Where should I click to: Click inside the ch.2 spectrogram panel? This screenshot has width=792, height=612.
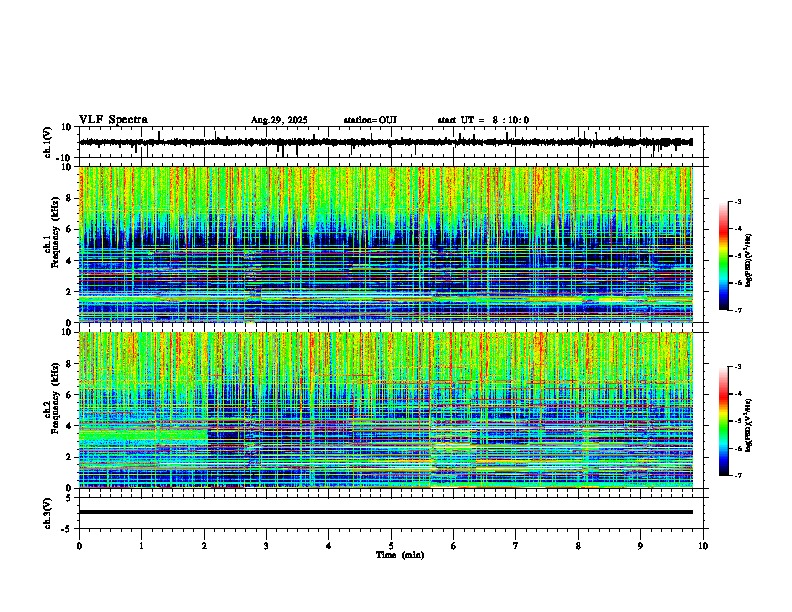pyautogui.click(x=386, y=410)
